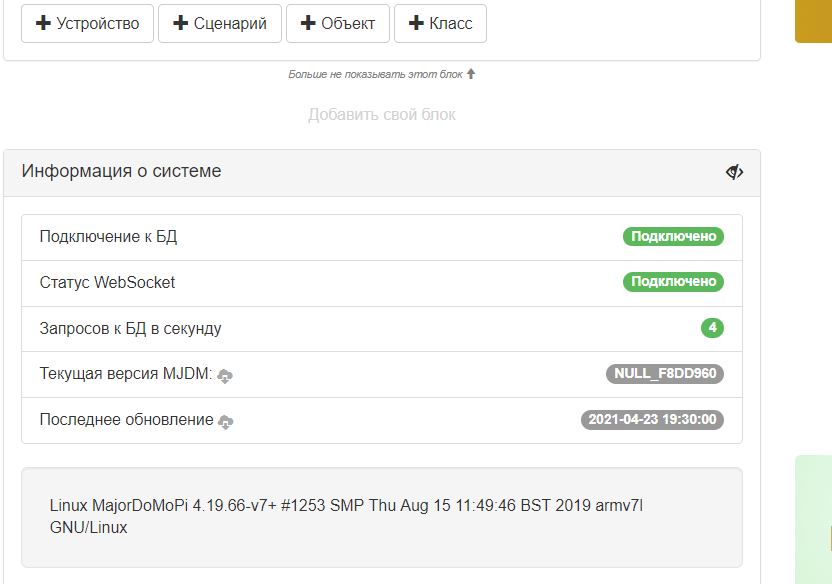Click the green badge showing 4 requests
The height and width of the screenshot is (584, 832).
coord(712,328)
